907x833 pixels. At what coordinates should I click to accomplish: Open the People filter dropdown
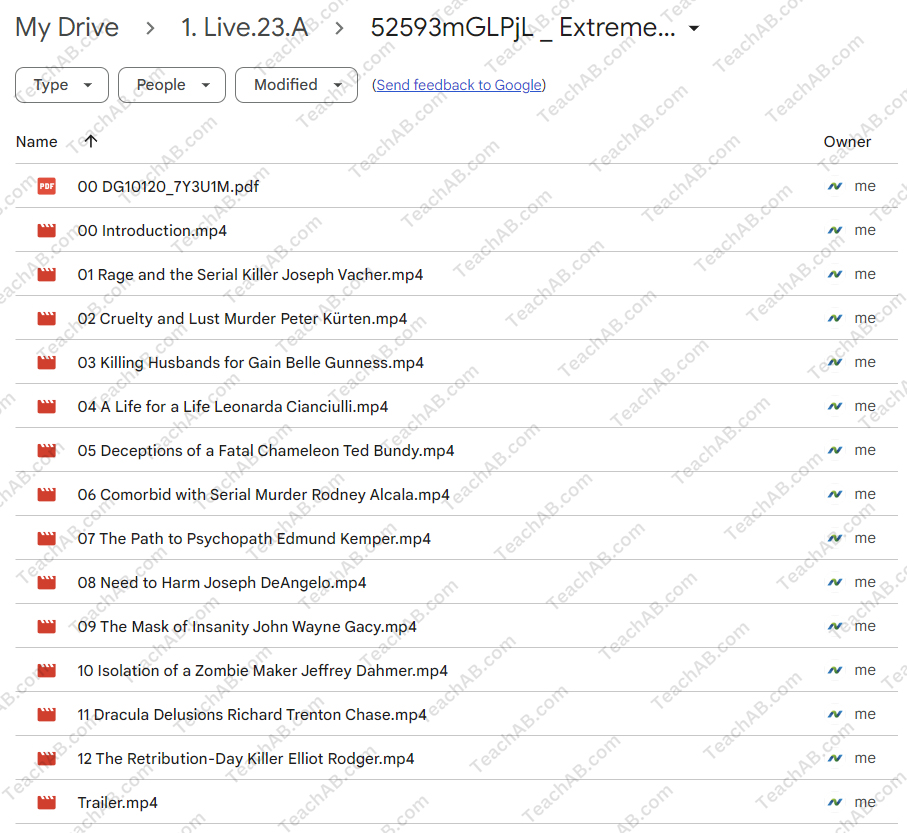tap(172, 85)
